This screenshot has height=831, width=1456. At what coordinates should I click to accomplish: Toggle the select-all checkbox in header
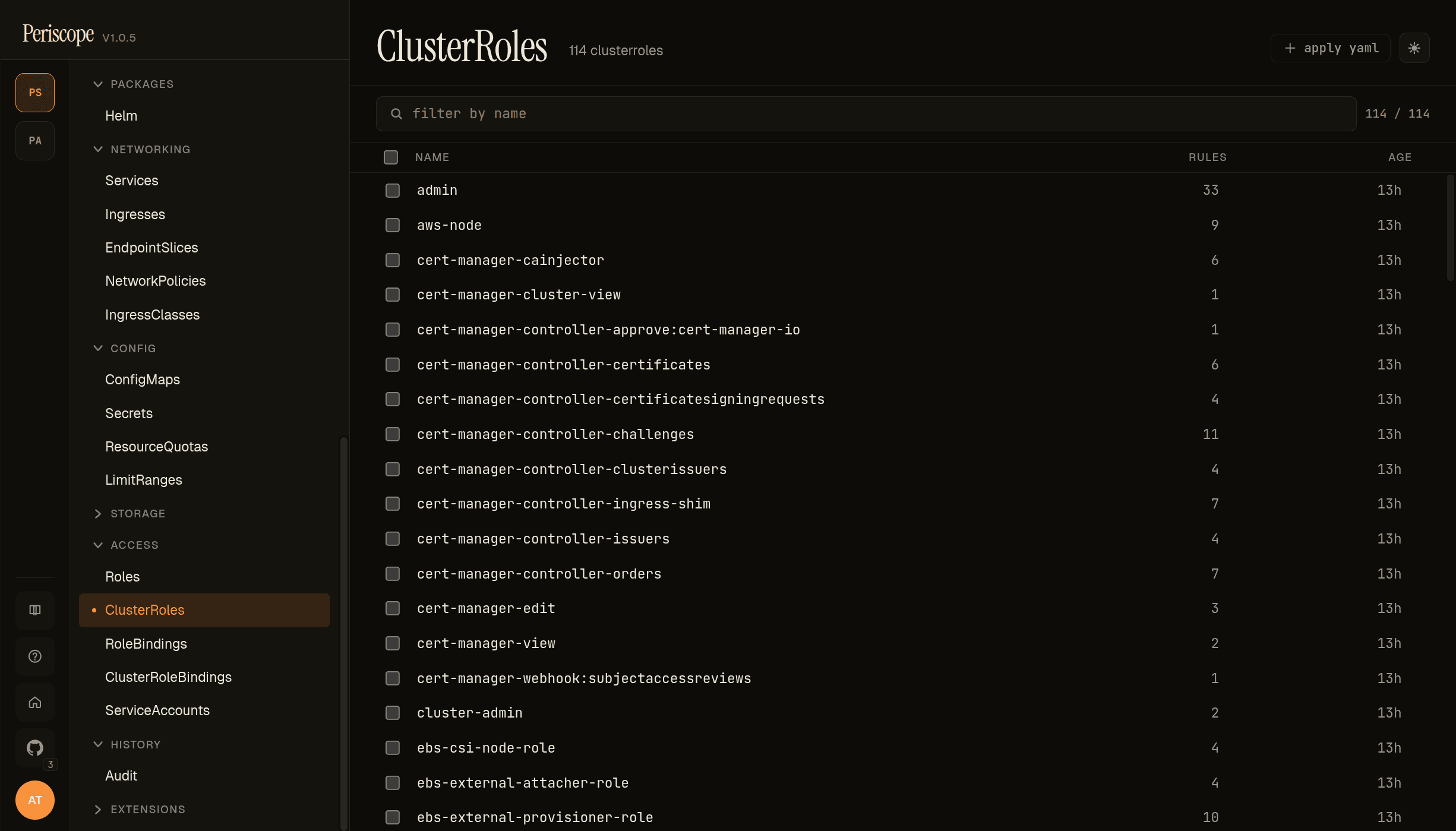point(391,157)
